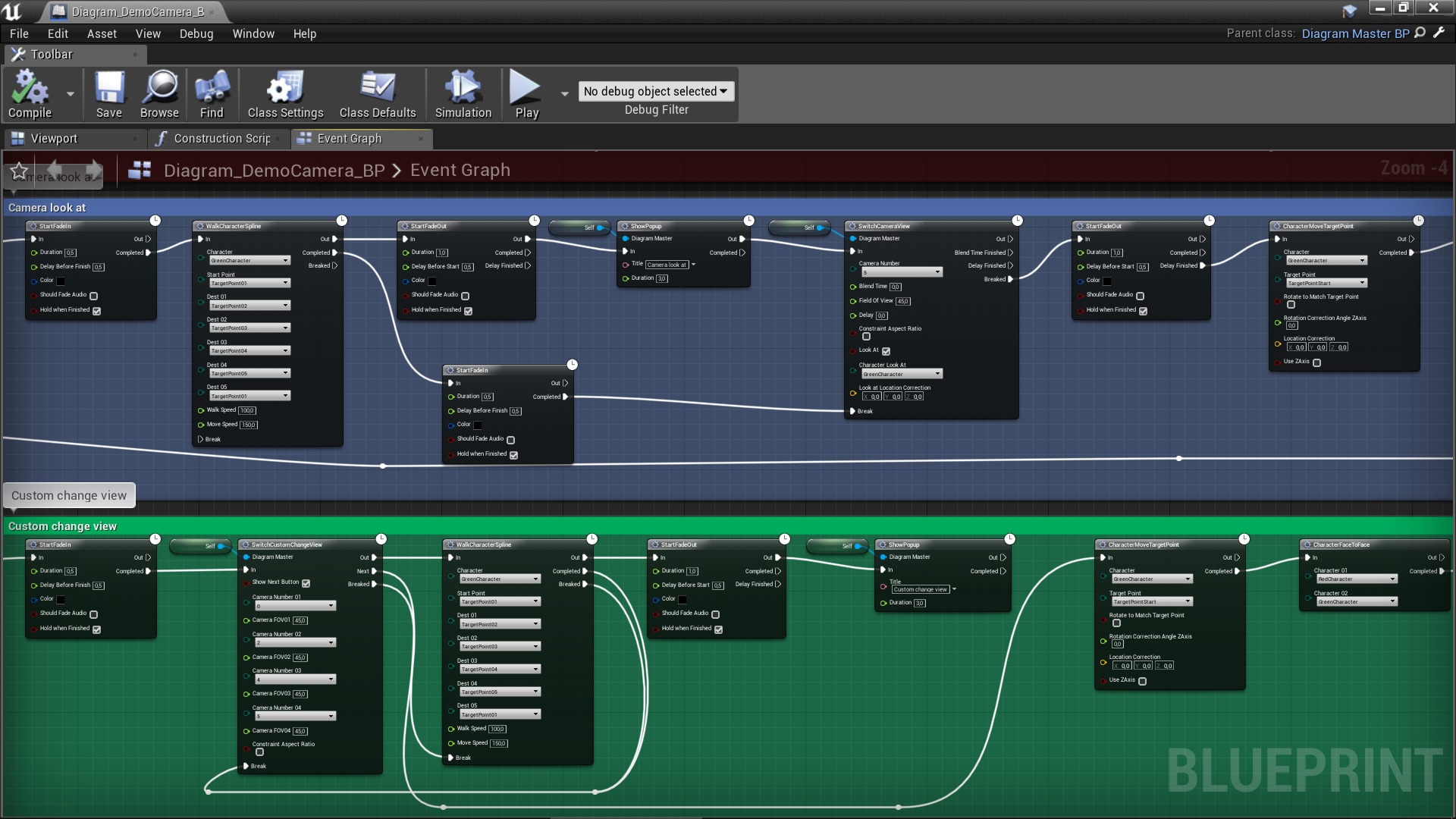Open the No debug object selected dropdown
The width and height of the screenshot is (1456, 819).
(655, 91)
